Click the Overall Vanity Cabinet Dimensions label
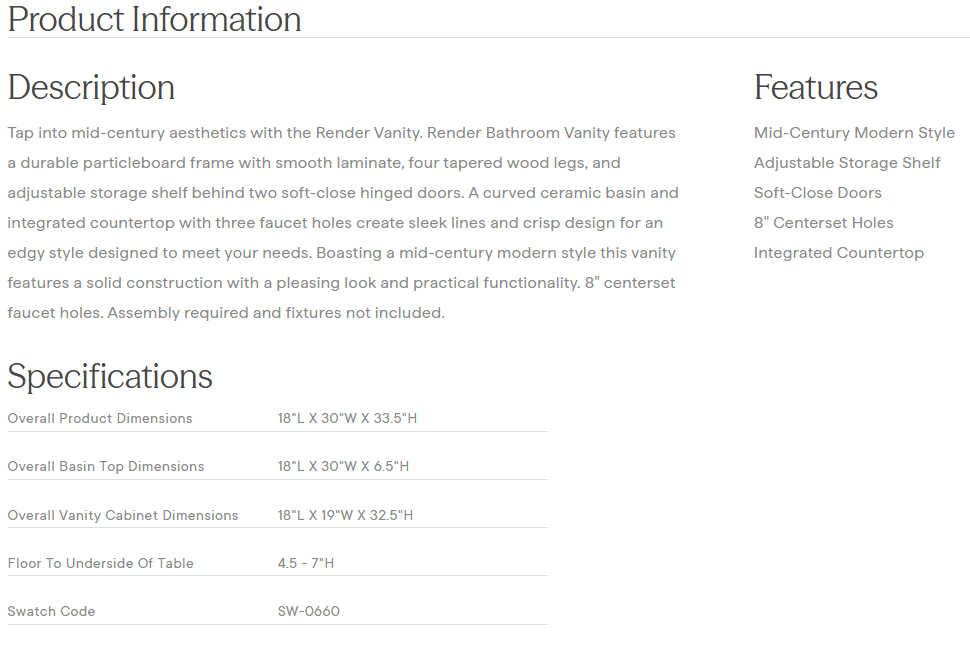The width and height of the screenshot is (970, 649). tap(123, 515)
